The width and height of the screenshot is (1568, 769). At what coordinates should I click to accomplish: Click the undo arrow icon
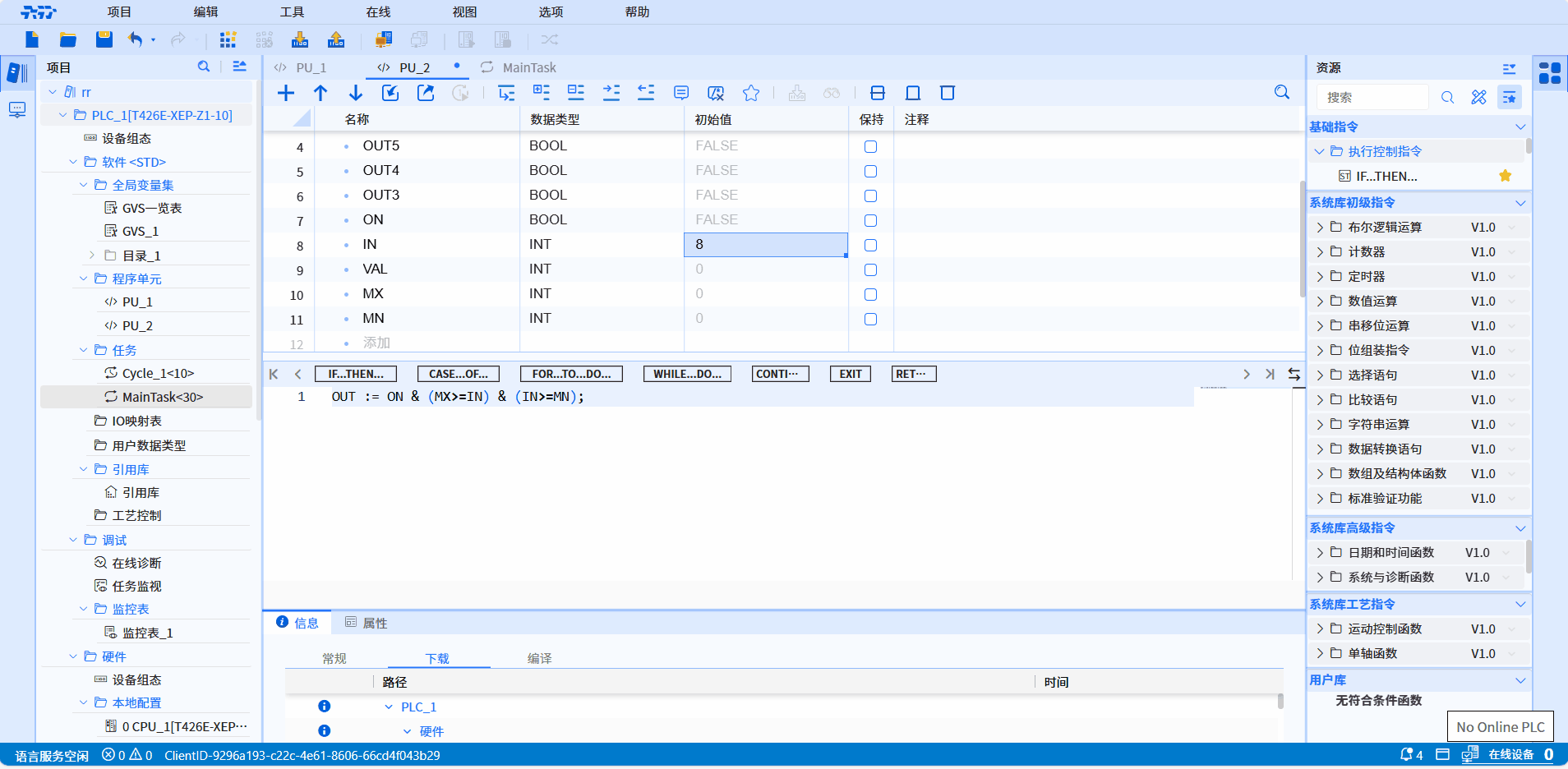point(136,39)
